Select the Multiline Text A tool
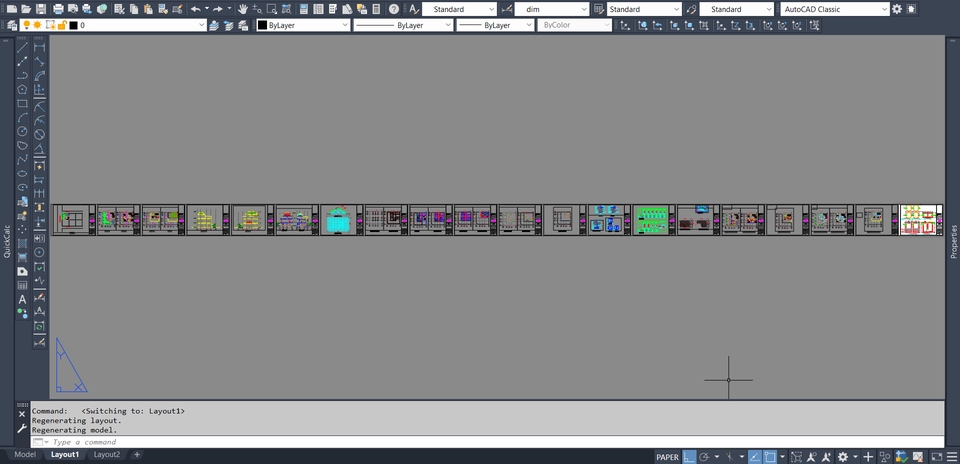Viewport: 960px width, 464px height. click(x=22, y=299)
